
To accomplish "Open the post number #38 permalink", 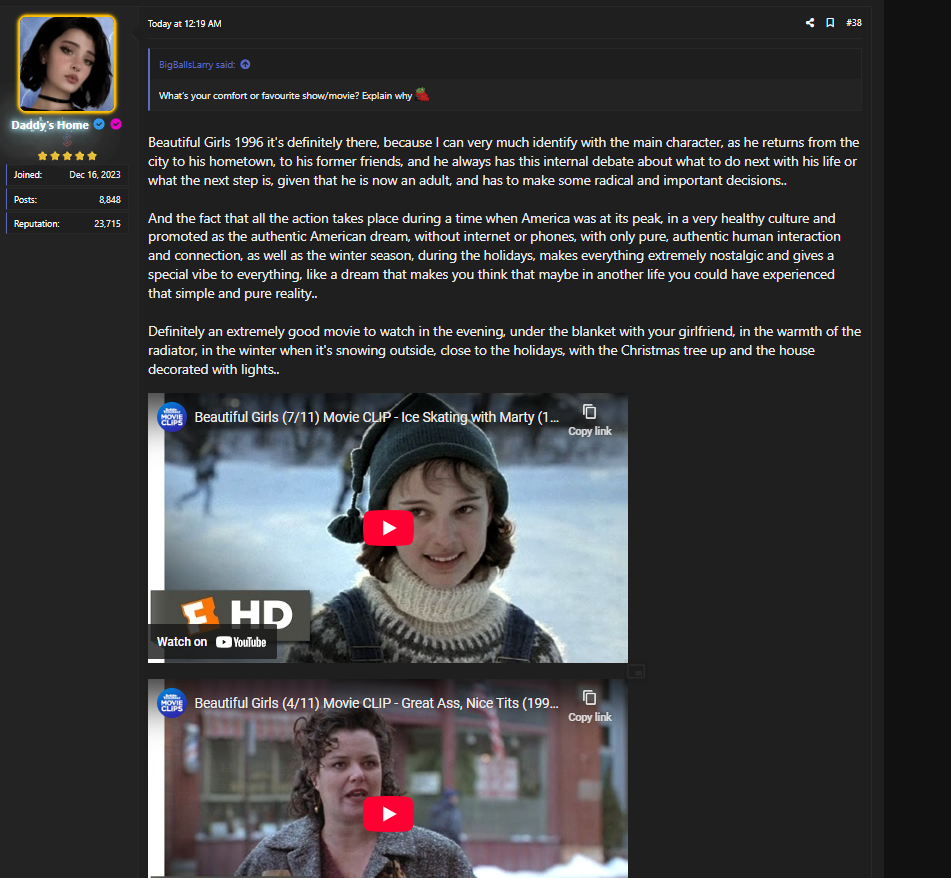I will coord(853,23).
